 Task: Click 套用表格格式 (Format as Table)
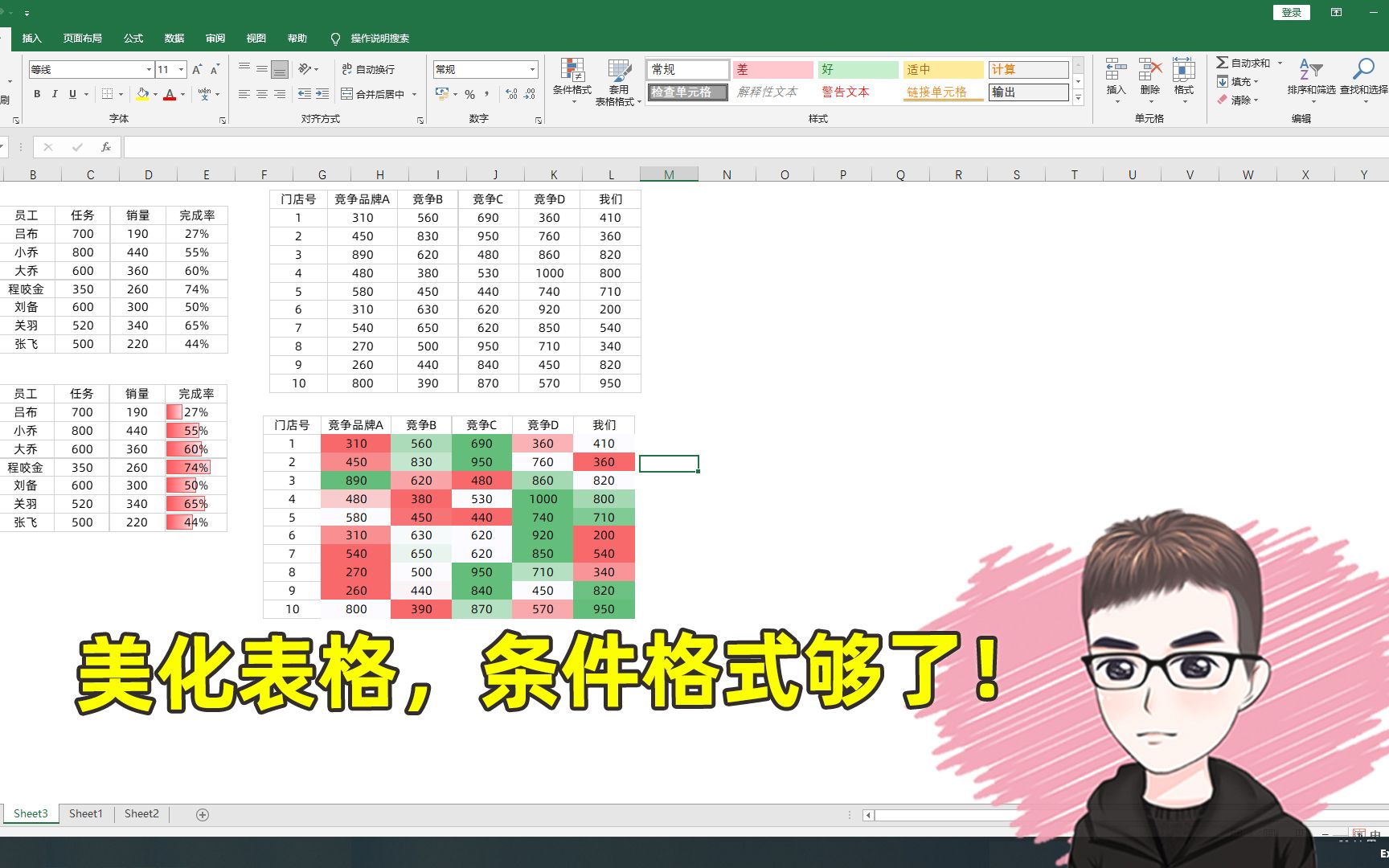click(617, 80)
